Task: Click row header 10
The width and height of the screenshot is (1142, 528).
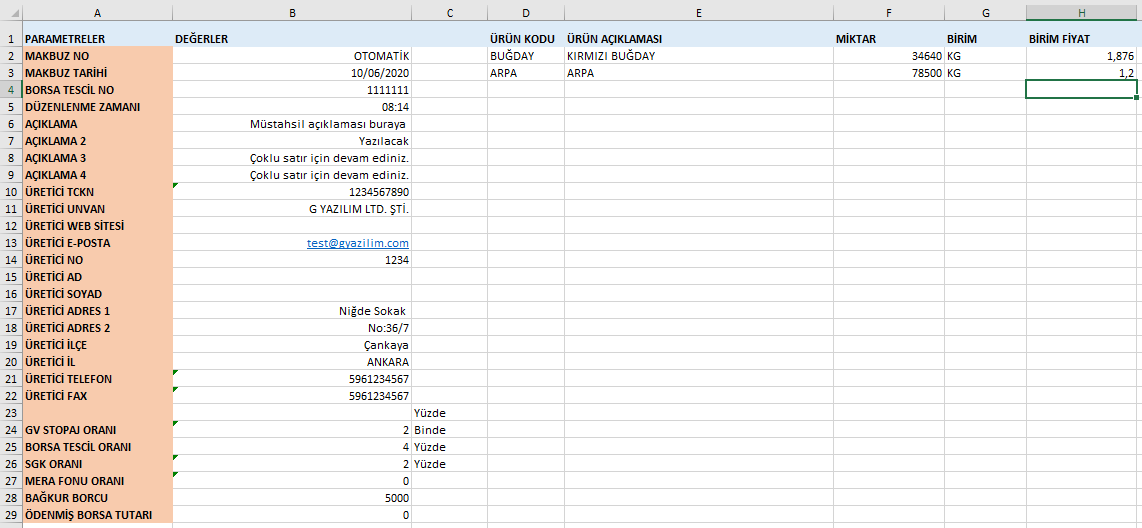Action: point(10,192)
